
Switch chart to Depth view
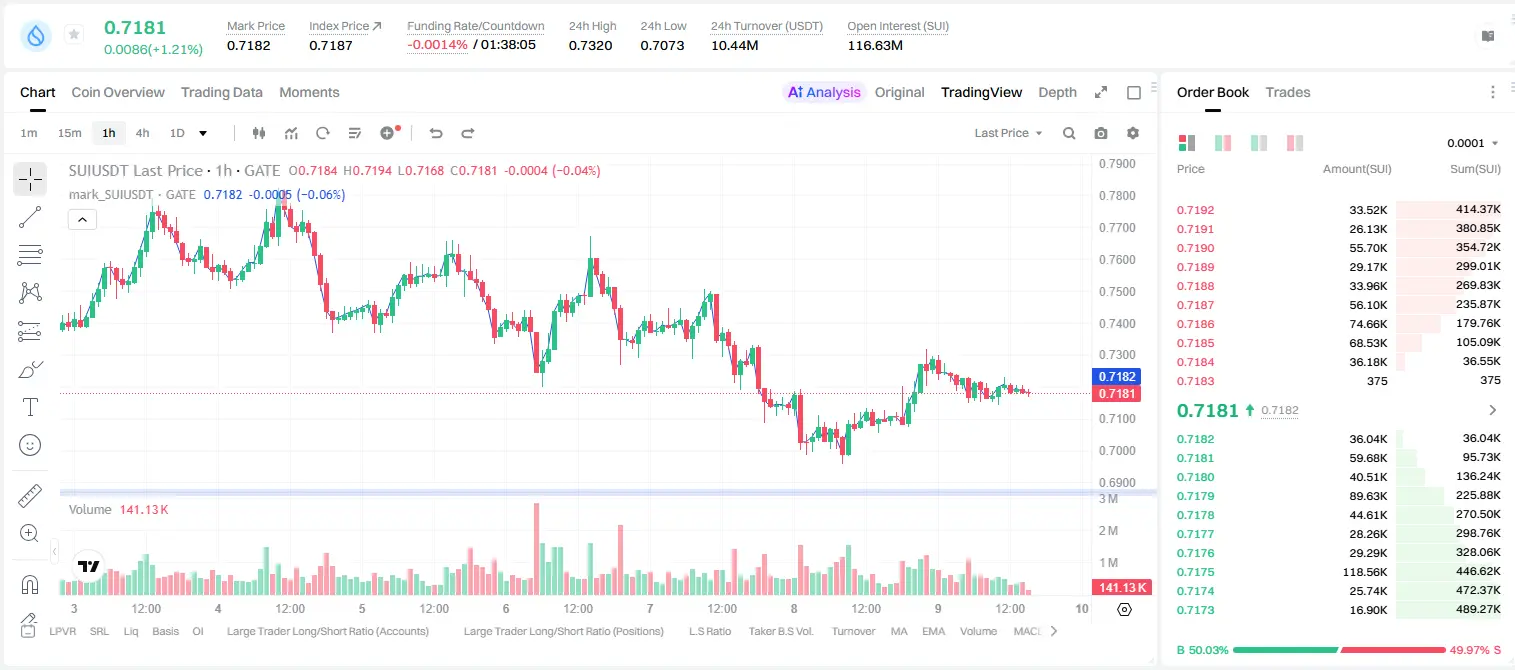(x=1057, y=92)
